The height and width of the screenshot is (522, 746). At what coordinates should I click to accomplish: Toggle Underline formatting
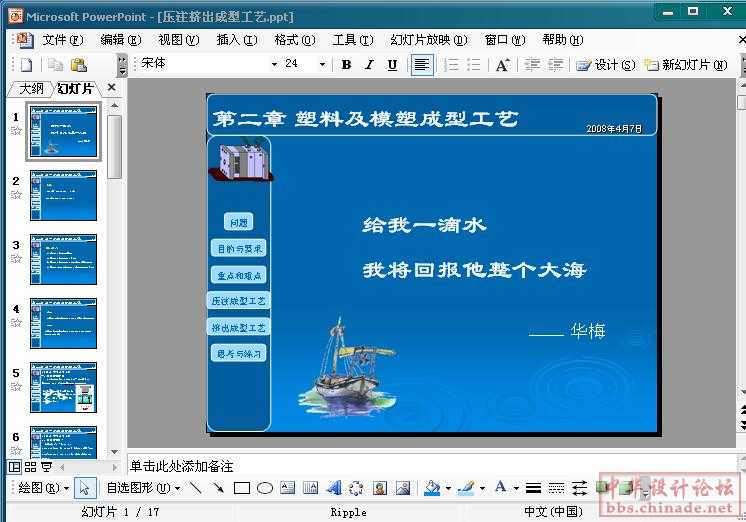pos(392,64)
